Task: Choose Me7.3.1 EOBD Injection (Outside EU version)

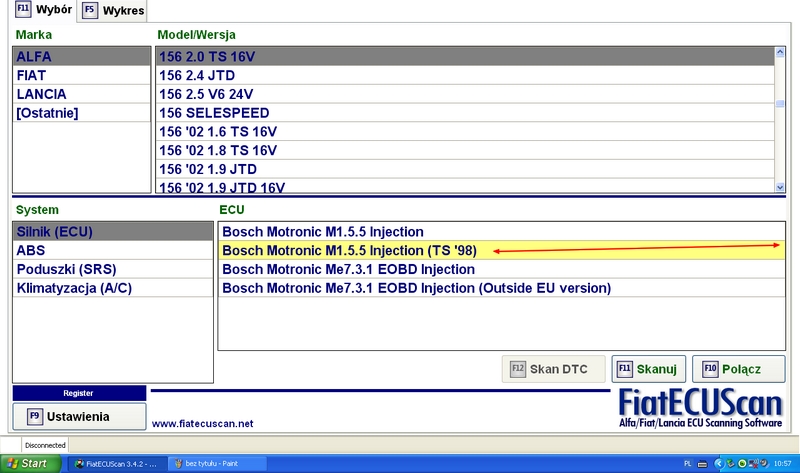Action: pyautogui.click(x=502, y=288)
